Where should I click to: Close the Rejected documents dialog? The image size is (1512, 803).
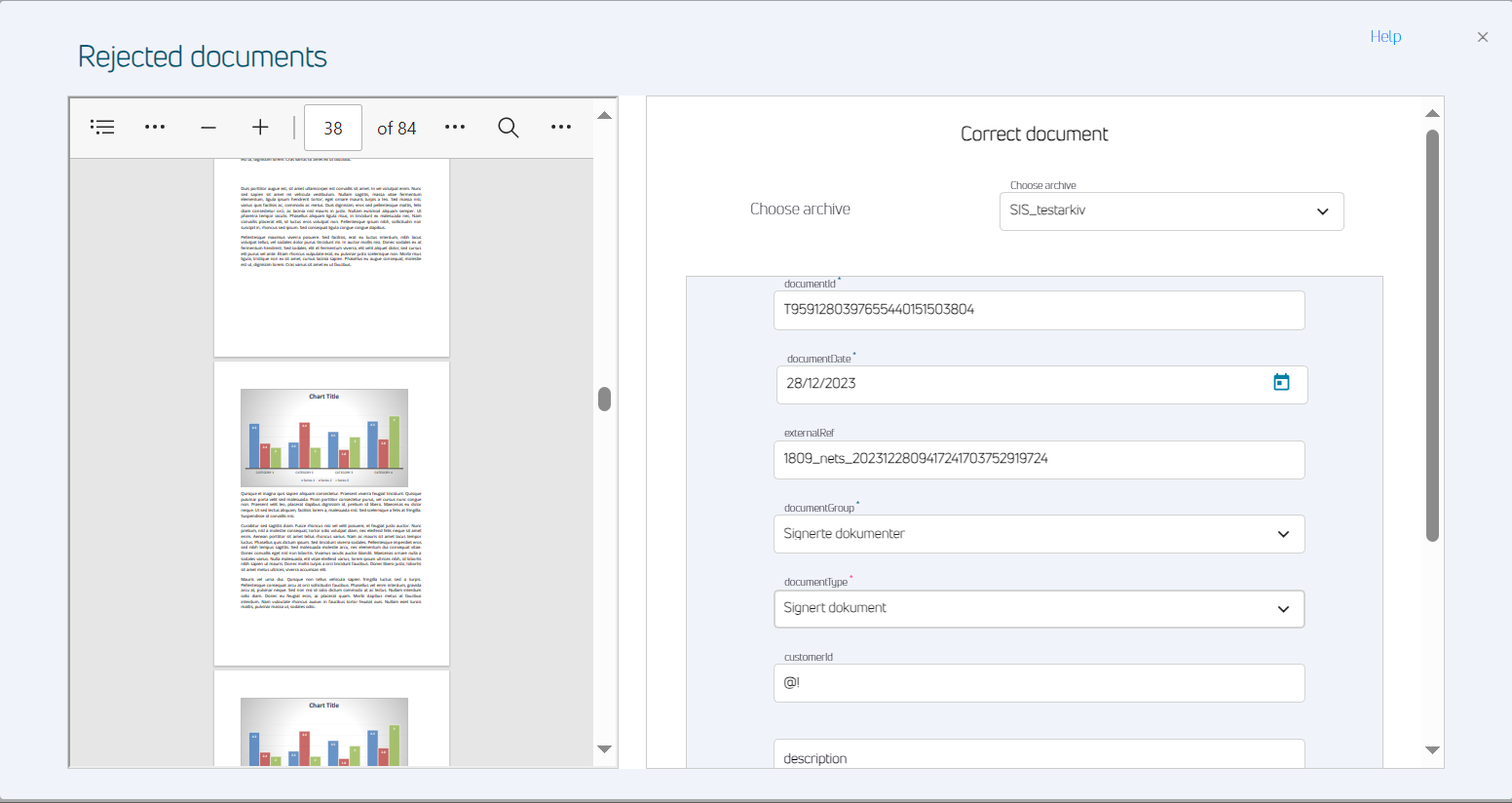click(x=1482, y=38)
